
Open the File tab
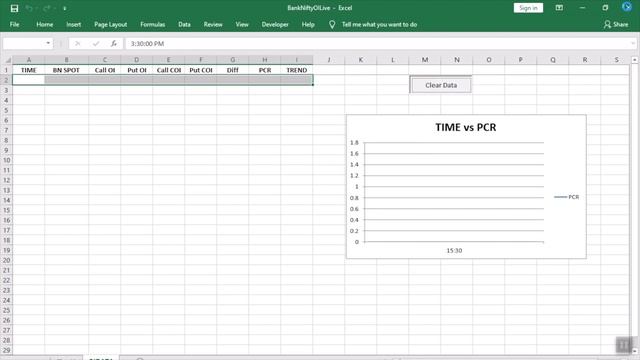tap(14, 24)
